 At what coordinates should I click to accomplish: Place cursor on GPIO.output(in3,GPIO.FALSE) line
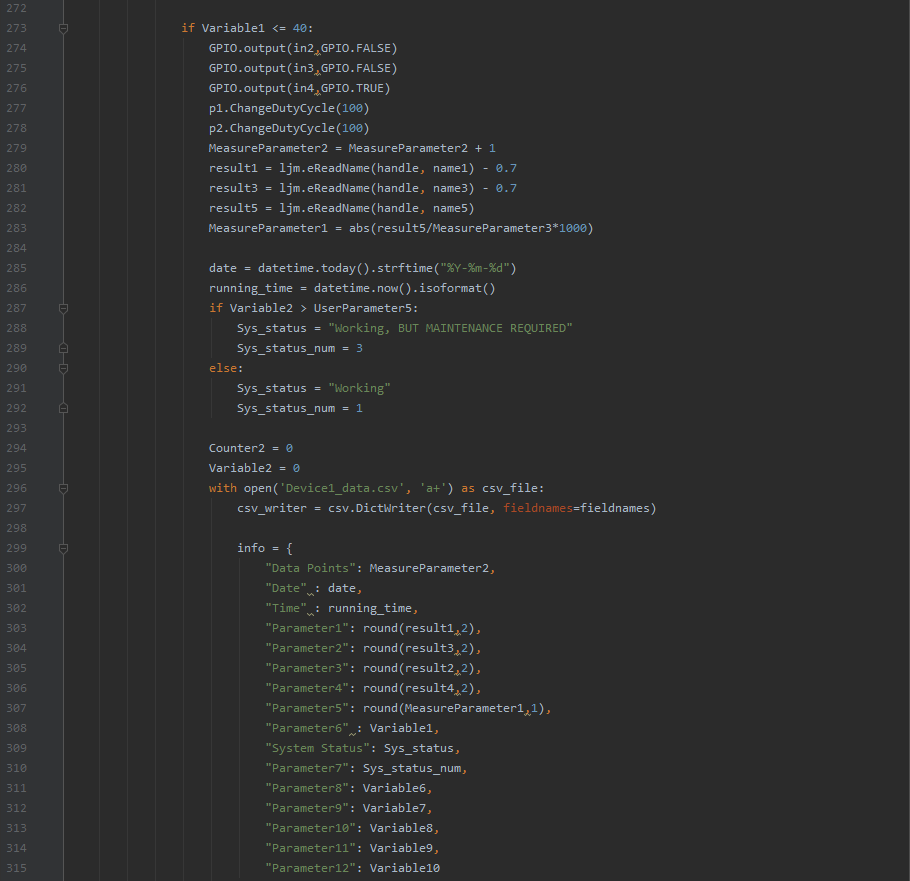click(303, 68)
